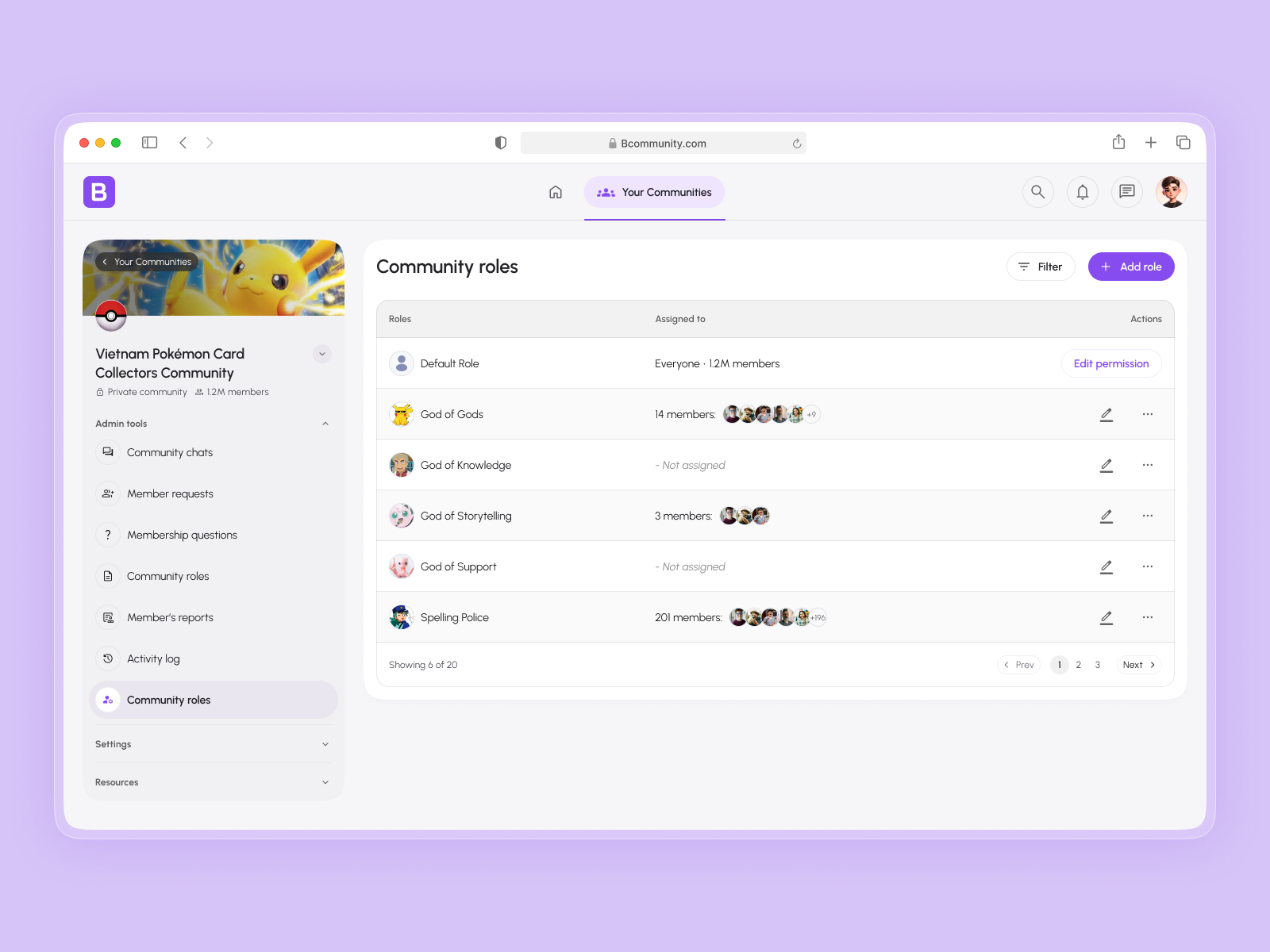Click the +9 members badge
This screenshot has height=952, width=1270.
pyautogui.click(x=811, y=414)
